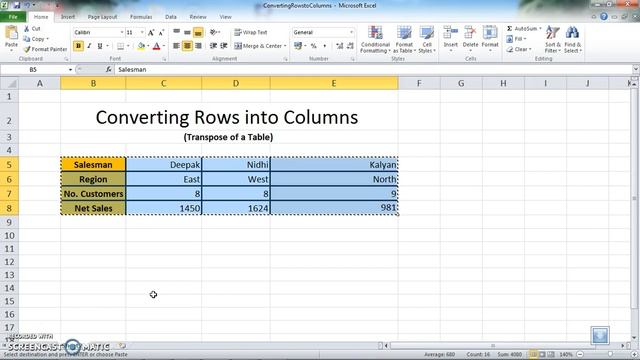Select cell containing Deepak
Viewport: 640px width, 360px height.
164,164
